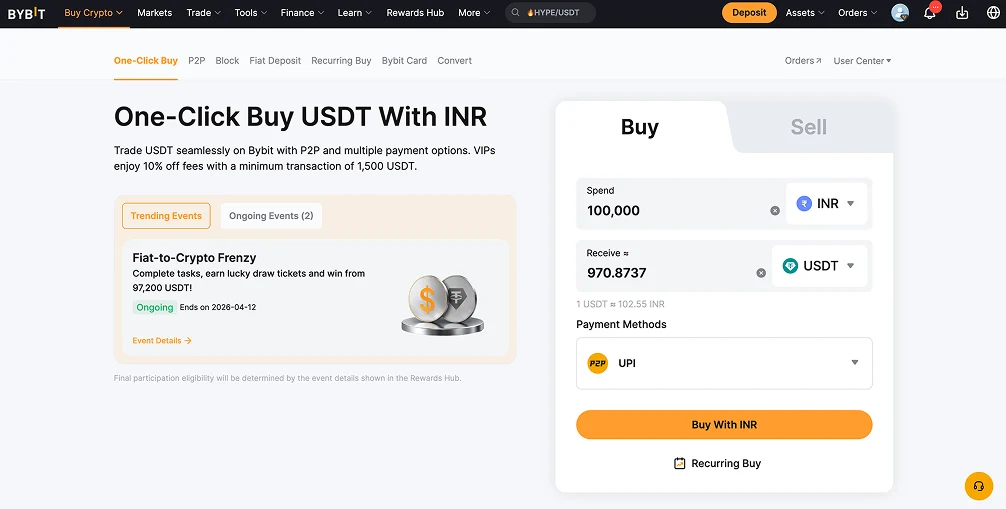Open the Assets dropdown
The image size is (1006, 509).
tap(805, 13)
